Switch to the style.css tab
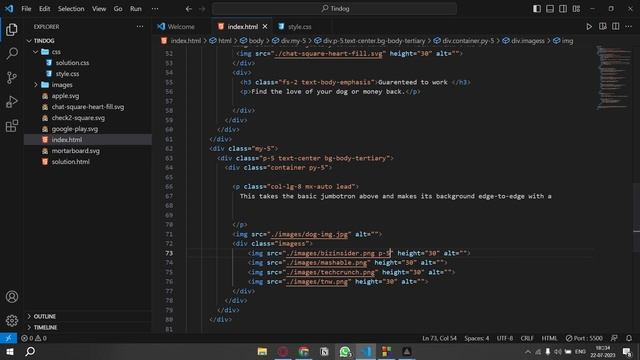 [300, 27]
